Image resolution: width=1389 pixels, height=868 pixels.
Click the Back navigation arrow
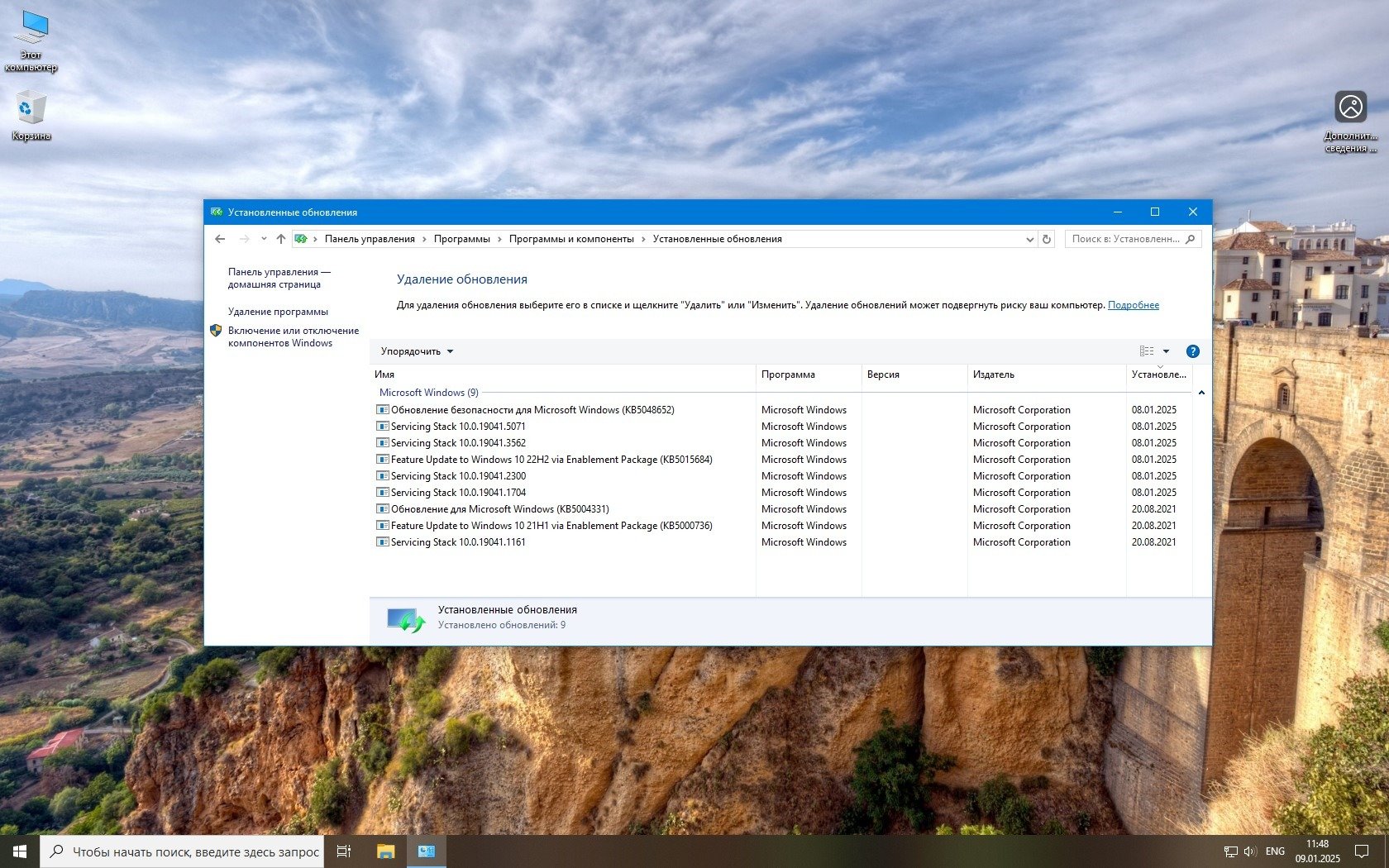click(x=220, y=239)
